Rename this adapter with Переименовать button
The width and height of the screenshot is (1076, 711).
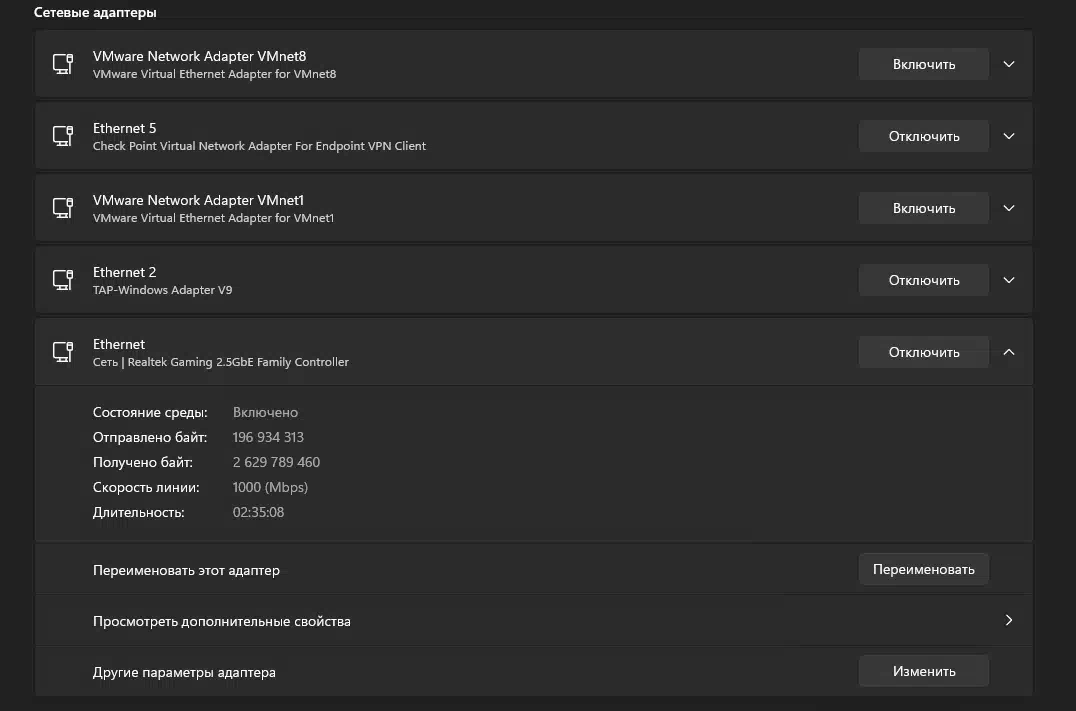click(x=924, y=570)
